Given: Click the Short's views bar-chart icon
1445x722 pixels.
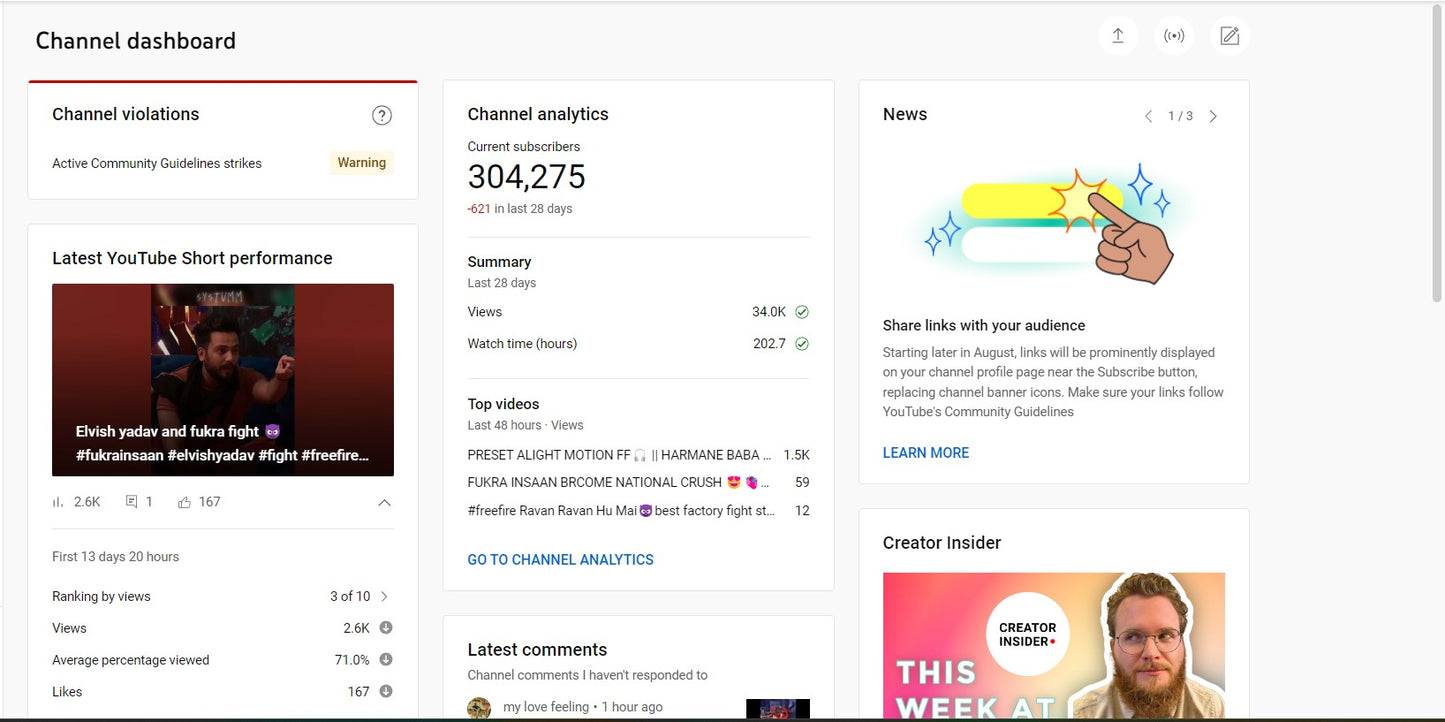Looking at the screenshot, I should pos(58,502).
